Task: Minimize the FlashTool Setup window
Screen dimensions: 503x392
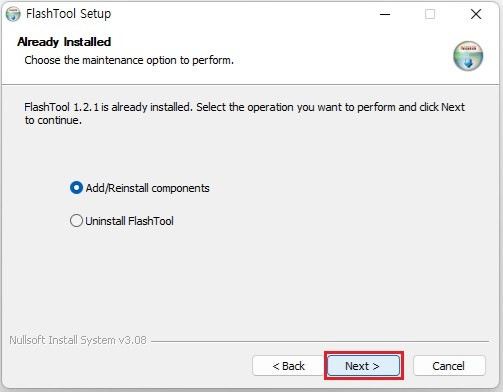Action: (x=385, y=14)
